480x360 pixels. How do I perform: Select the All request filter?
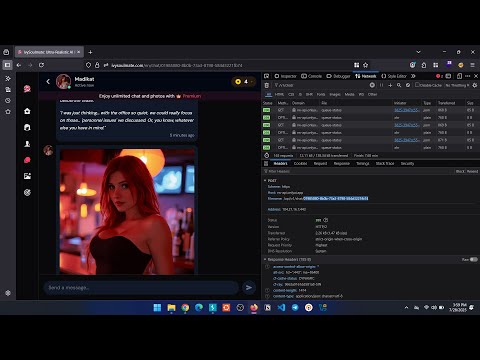269,94
